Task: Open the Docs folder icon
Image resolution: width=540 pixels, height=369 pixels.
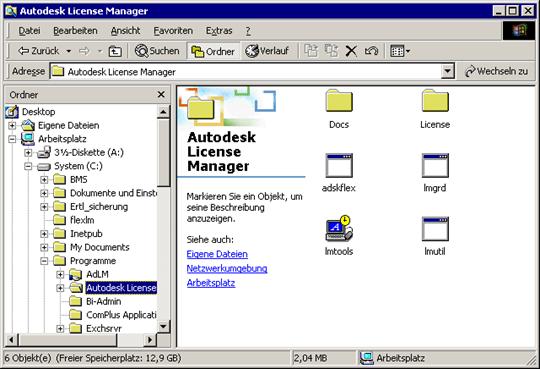Action: pyautogui.click(x=339, y=101)
